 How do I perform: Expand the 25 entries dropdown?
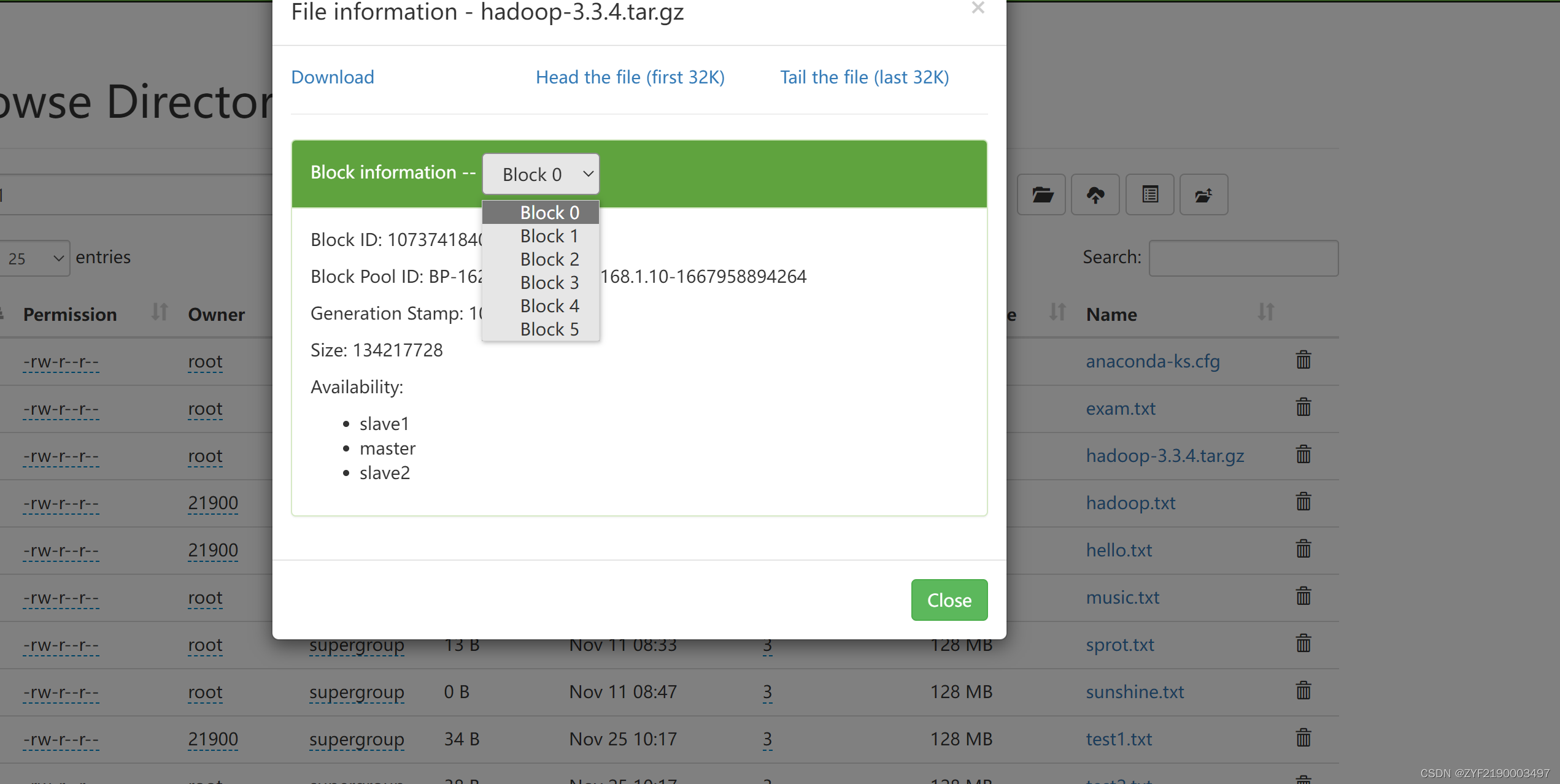[36, 258]
